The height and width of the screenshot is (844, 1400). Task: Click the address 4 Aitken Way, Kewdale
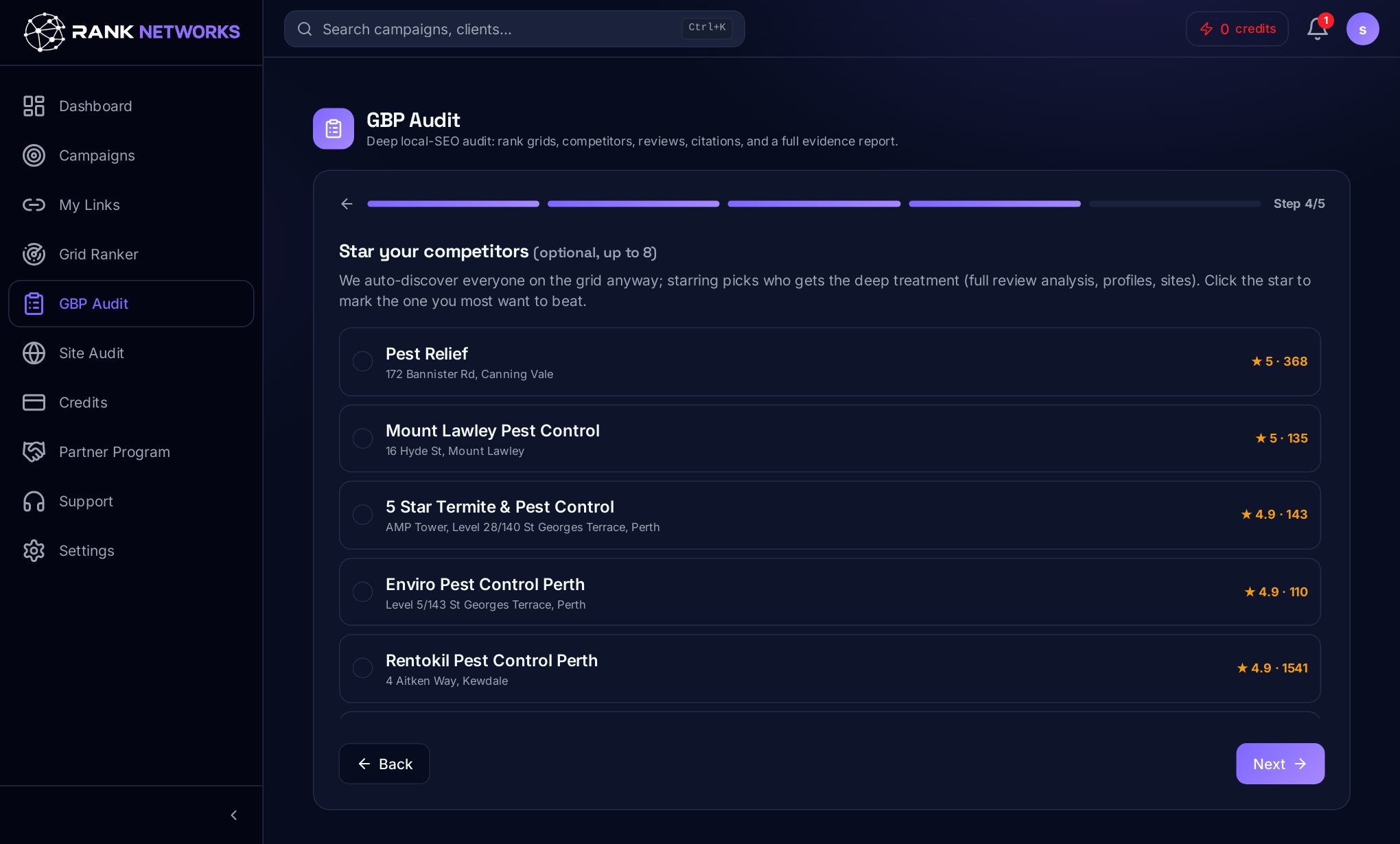tap(447, 681)
